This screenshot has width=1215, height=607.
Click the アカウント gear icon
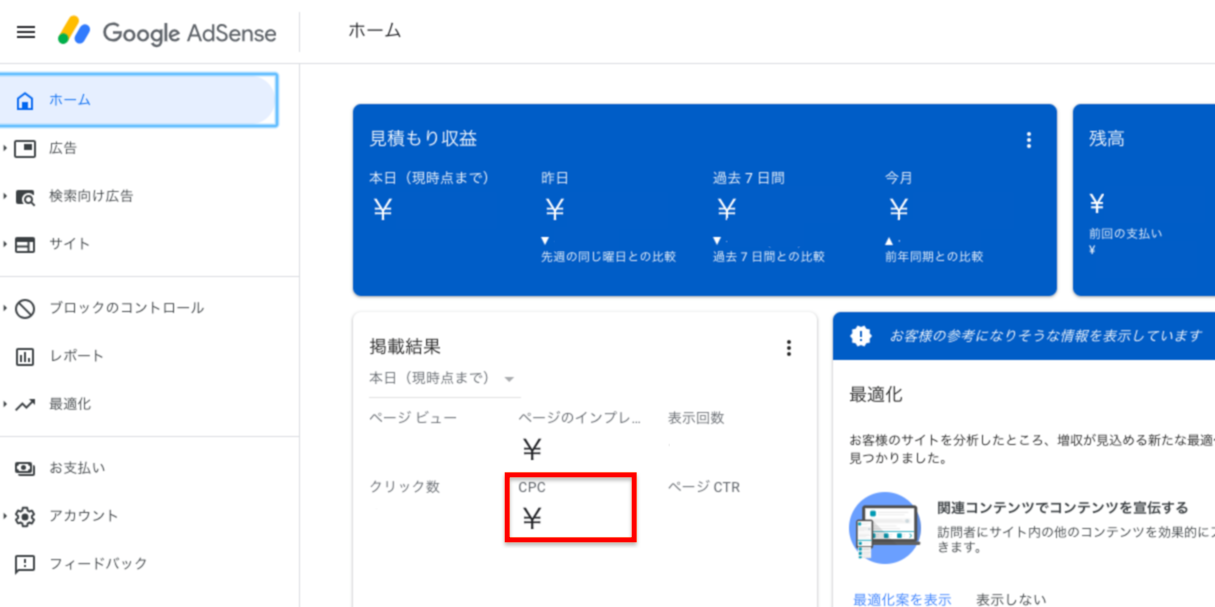26,517
